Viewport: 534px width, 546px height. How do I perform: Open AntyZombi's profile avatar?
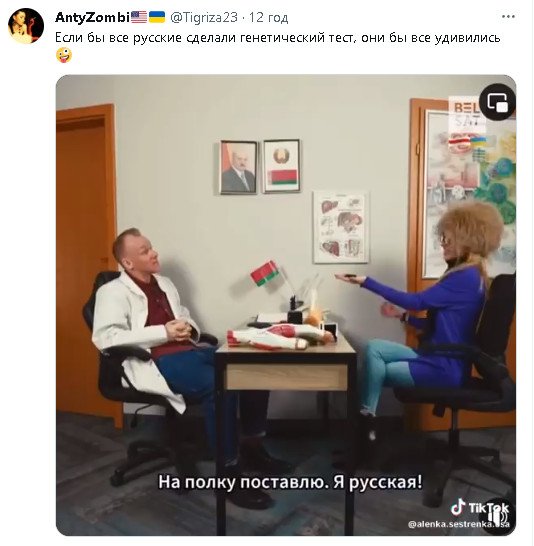(x=26, y=26)
